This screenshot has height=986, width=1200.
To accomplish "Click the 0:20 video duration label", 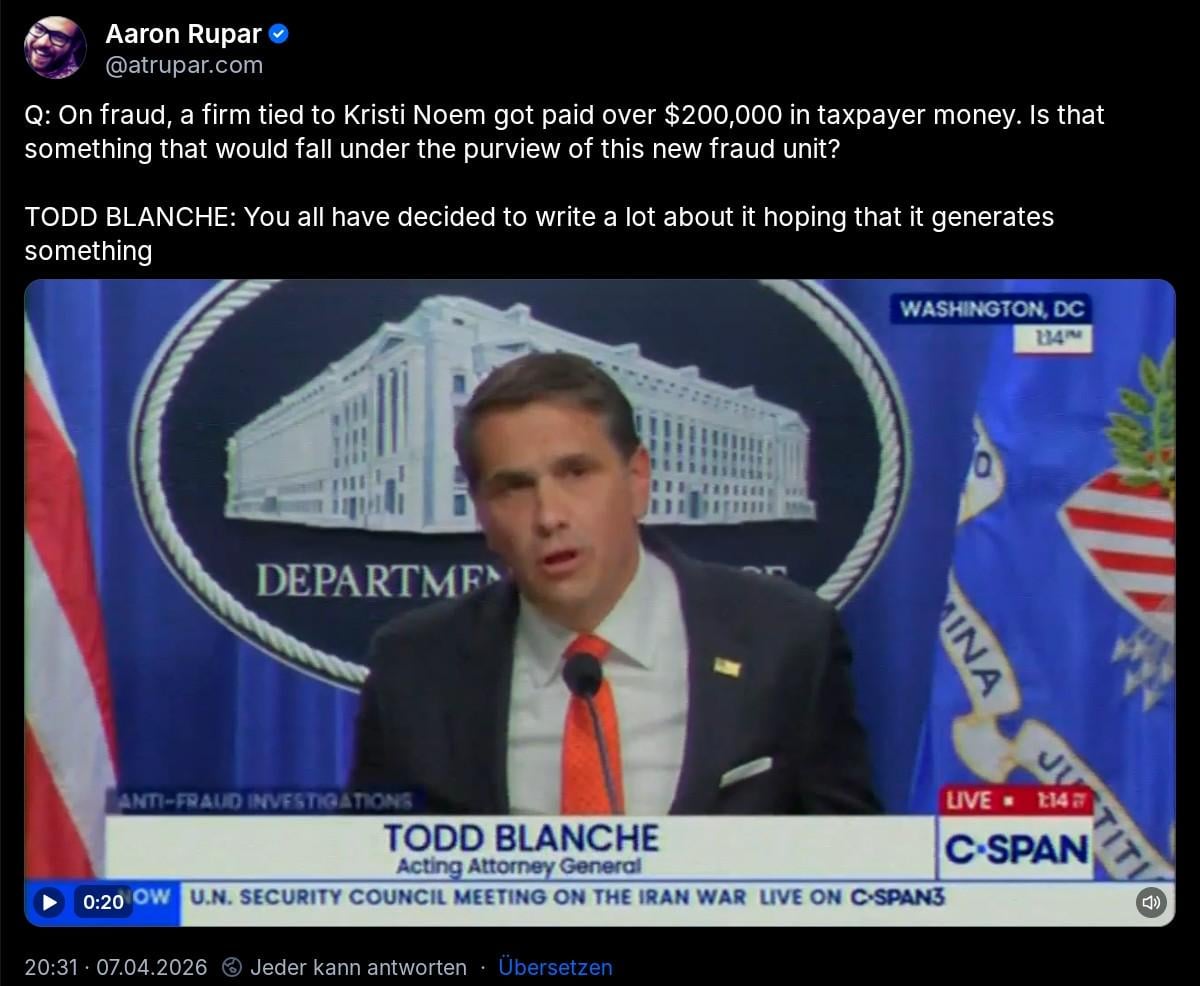I will tap(103, 902).
